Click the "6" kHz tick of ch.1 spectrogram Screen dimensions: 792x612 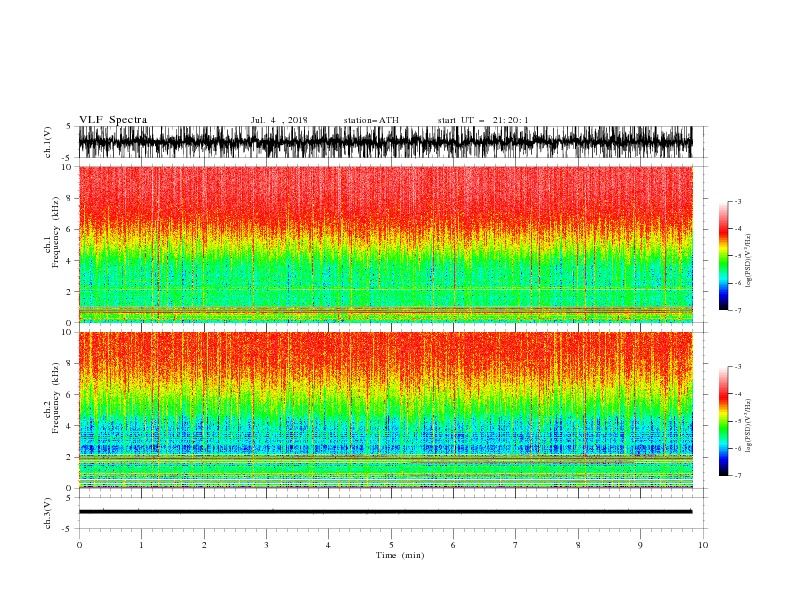coord(70,229)
